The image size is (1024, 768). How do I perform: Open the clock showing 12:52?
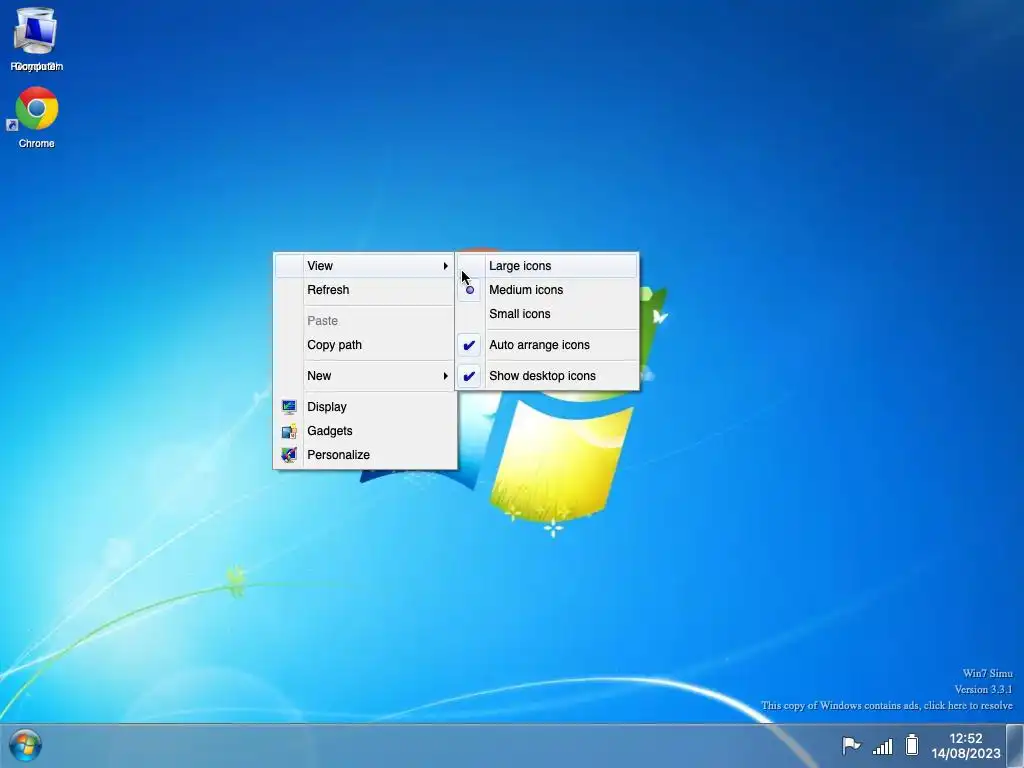965,746
